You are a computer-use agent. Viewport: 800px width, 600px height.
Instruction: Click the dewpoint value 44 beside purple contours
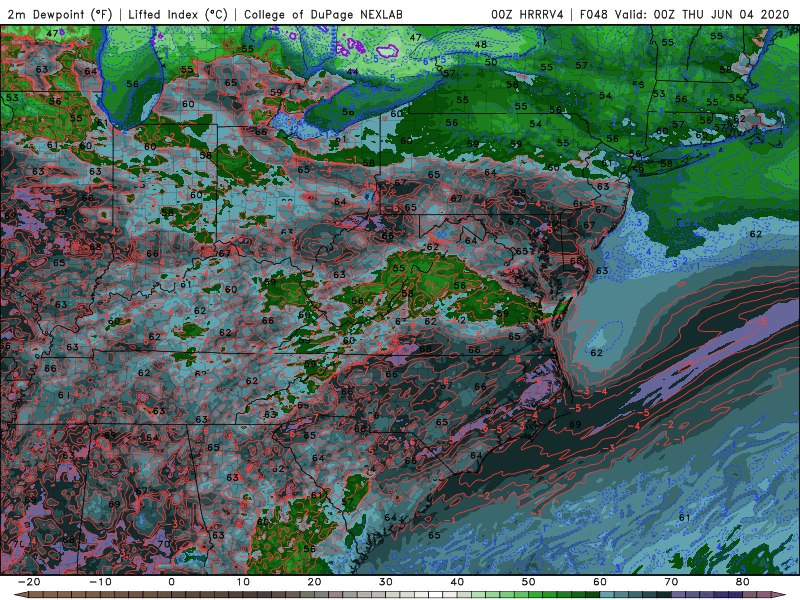click(x=352, y=72)
